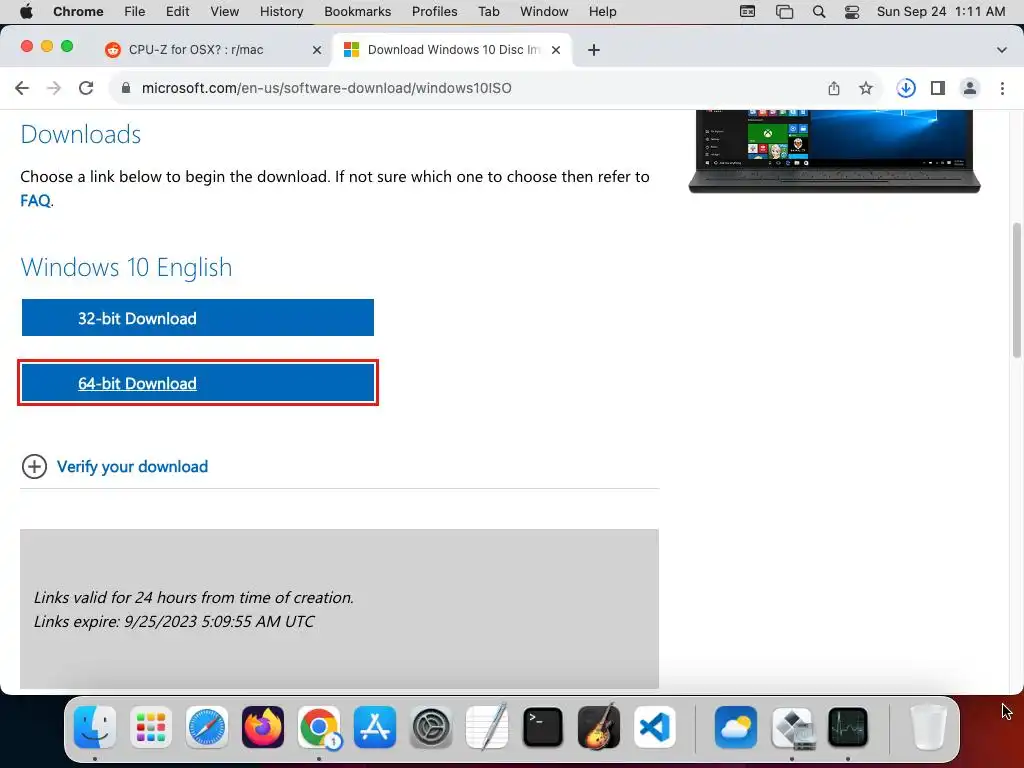Click the browser forward arrow
Image resolution: width=1024 pixels, height=768 pixels.
(54, 88)
